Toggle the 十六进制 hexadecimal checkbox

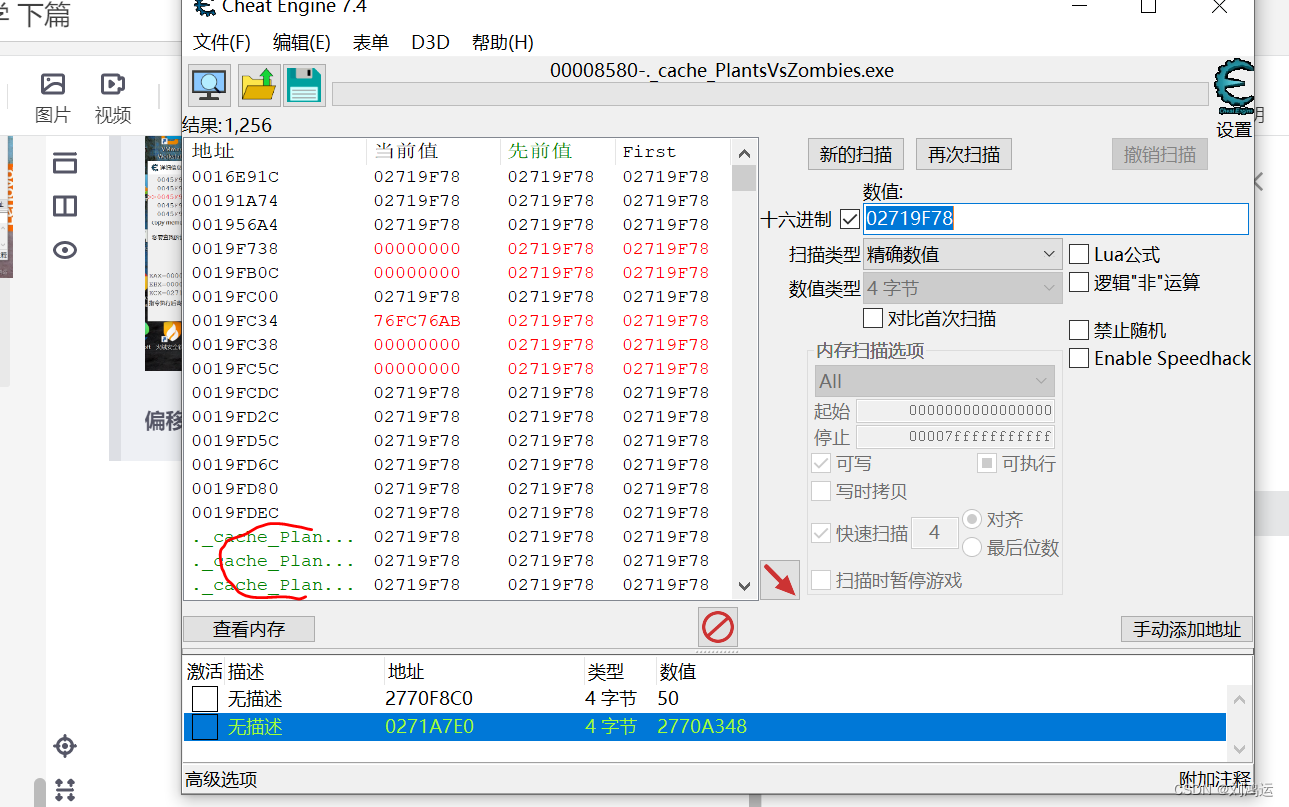[850, 219]
